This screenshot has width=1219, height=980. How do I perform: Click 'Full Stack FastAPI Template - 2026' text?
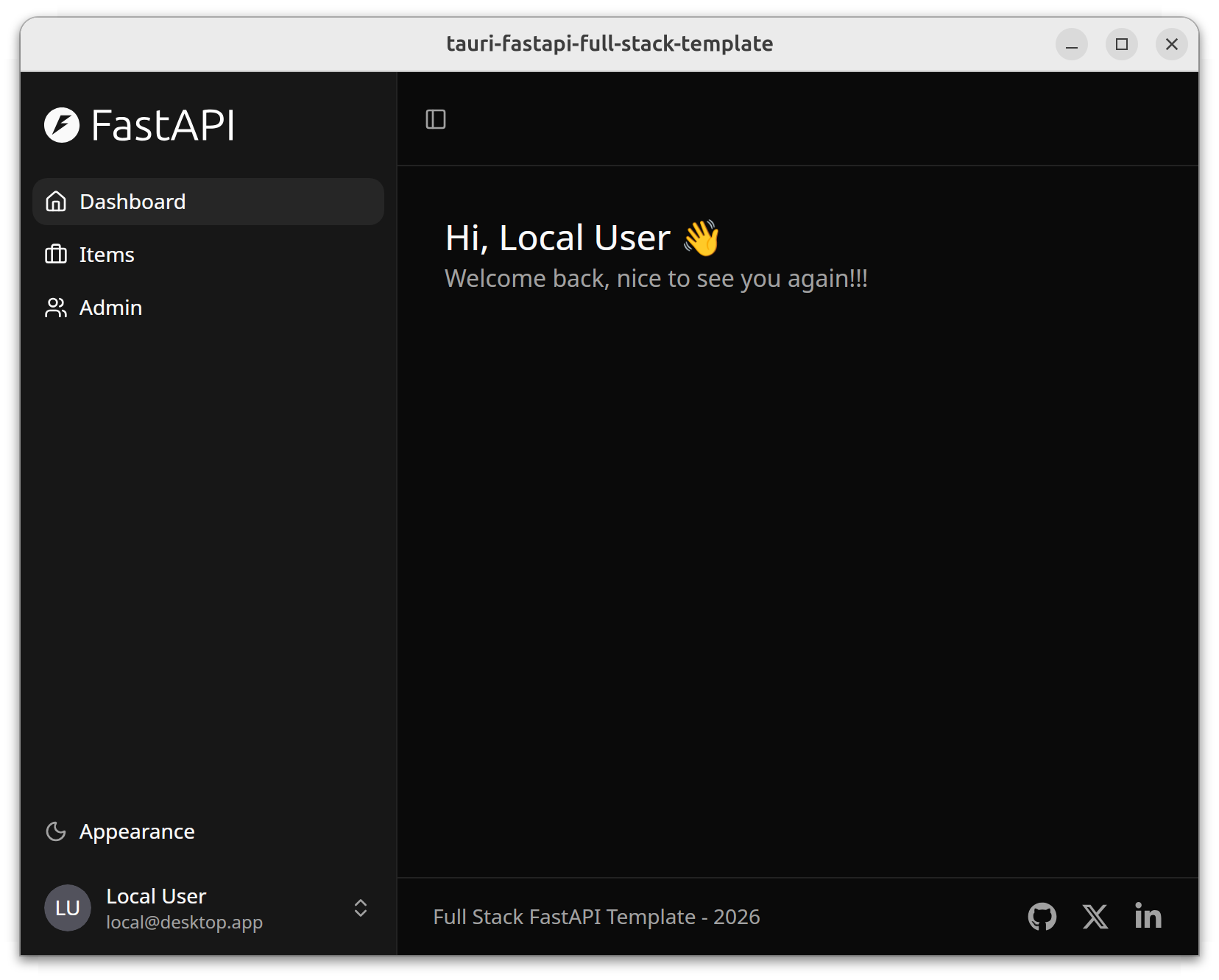[x=596, y=917]
